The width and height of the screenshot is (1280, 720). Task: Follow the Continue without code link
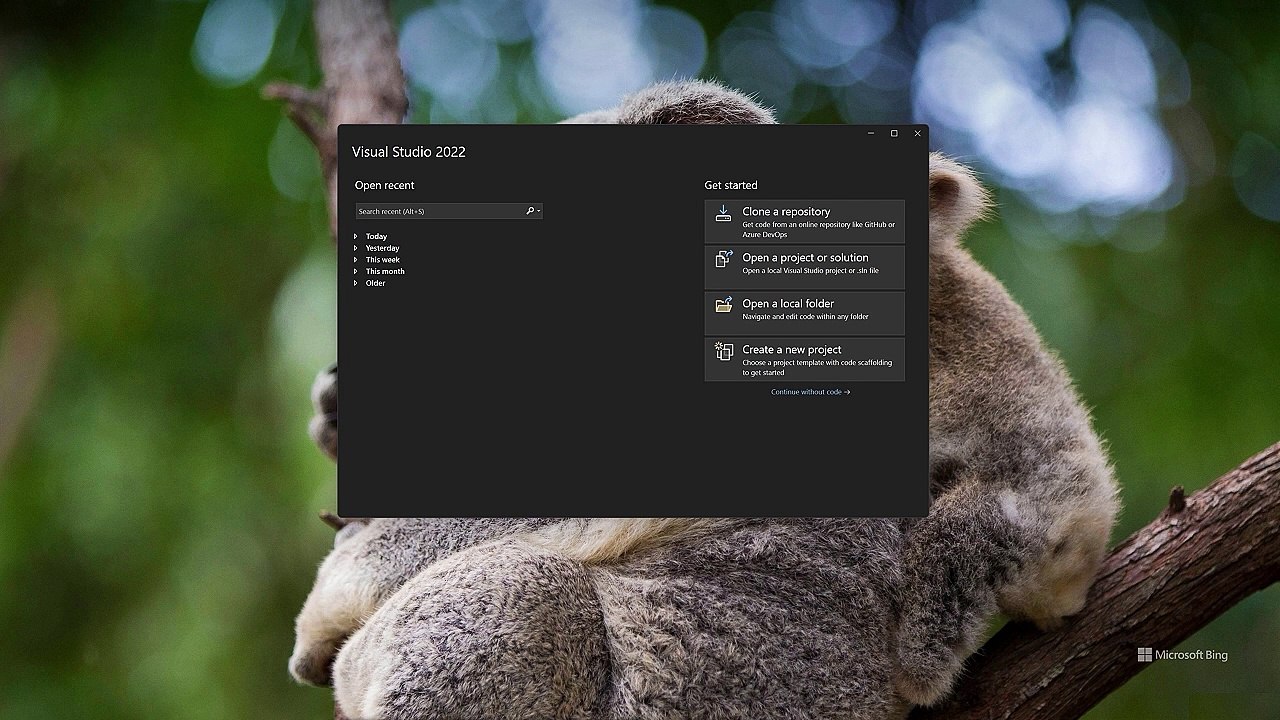coord(810,392)
